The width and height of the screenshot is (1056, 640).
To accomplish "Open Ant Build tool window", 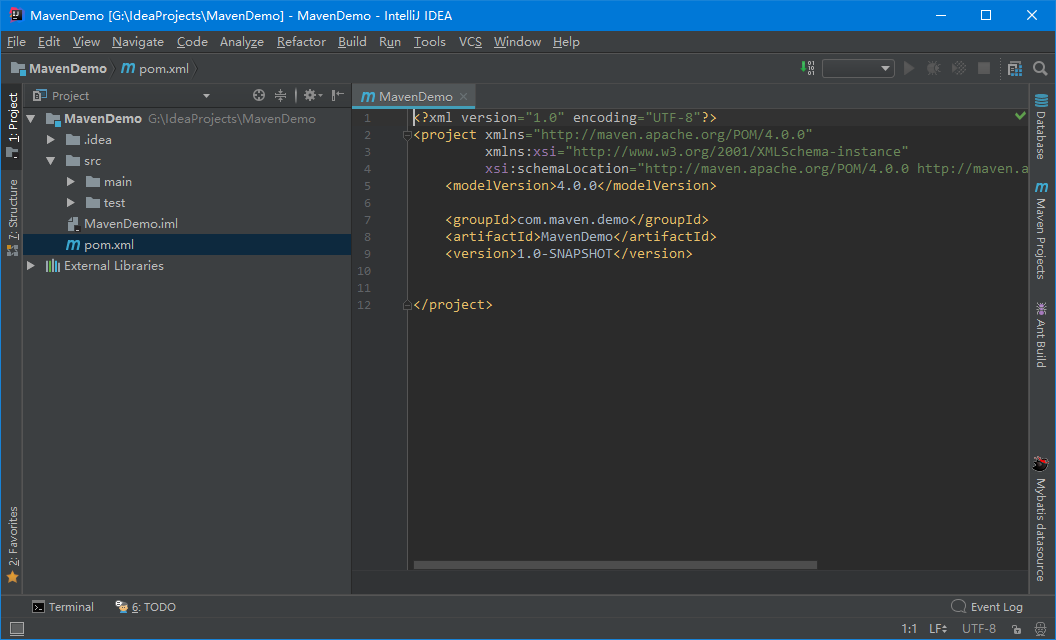I will 1041,334.
